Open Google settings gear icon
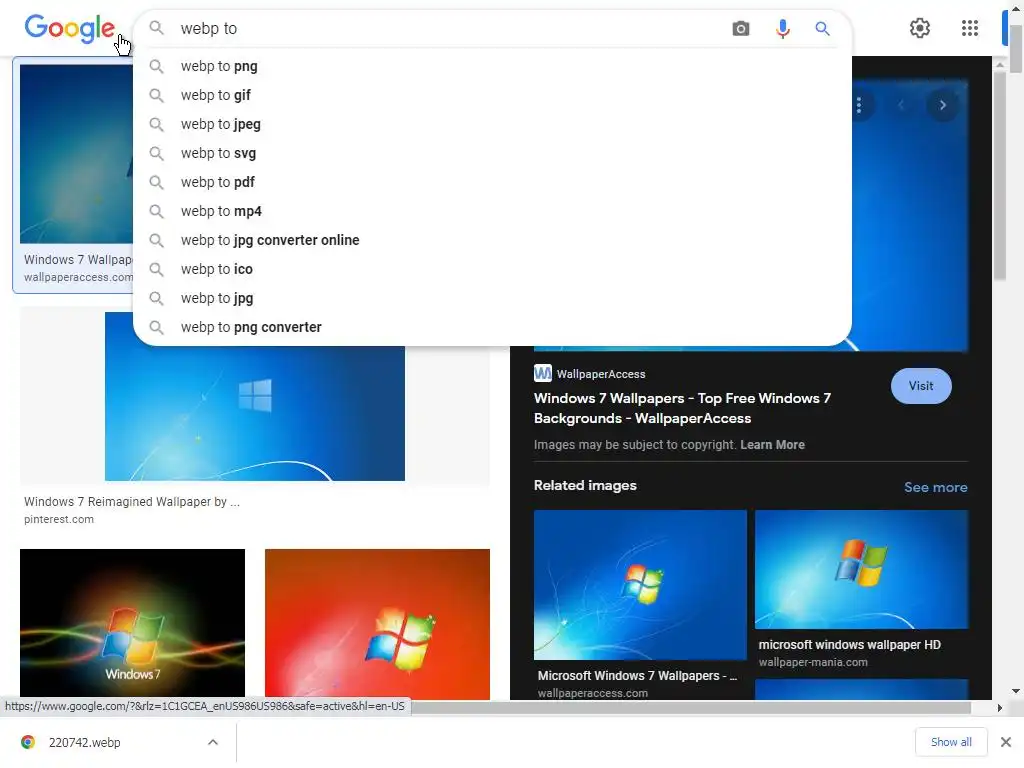The image size is (1024, 768). (920, 28)
